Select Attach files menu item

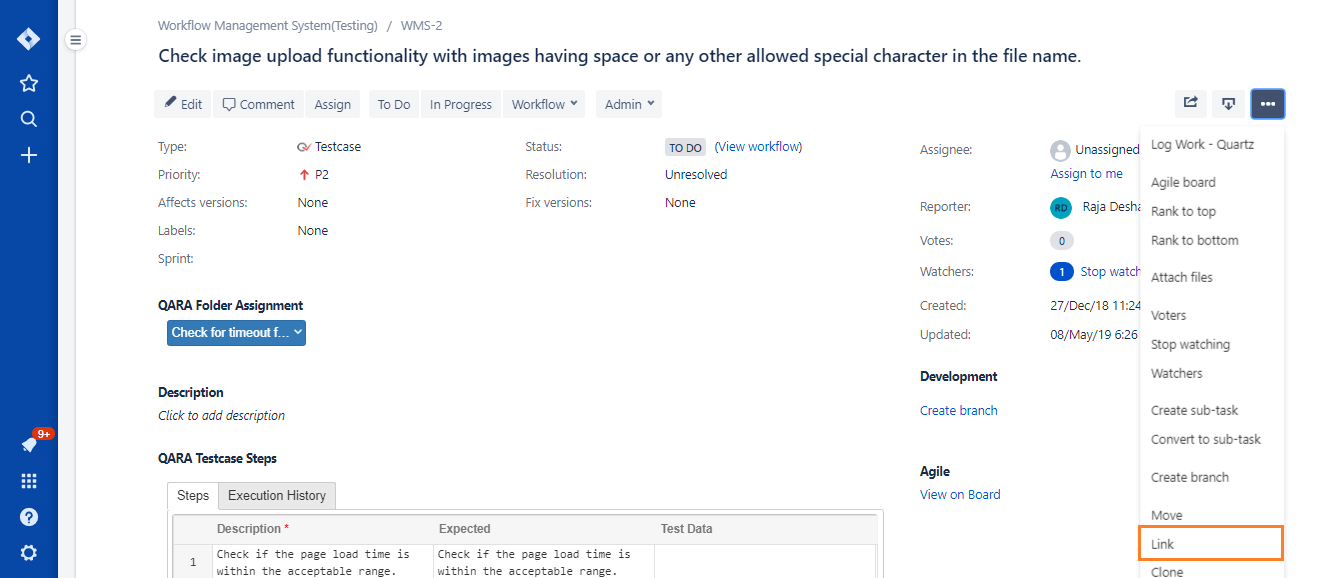coord(1212,278)
